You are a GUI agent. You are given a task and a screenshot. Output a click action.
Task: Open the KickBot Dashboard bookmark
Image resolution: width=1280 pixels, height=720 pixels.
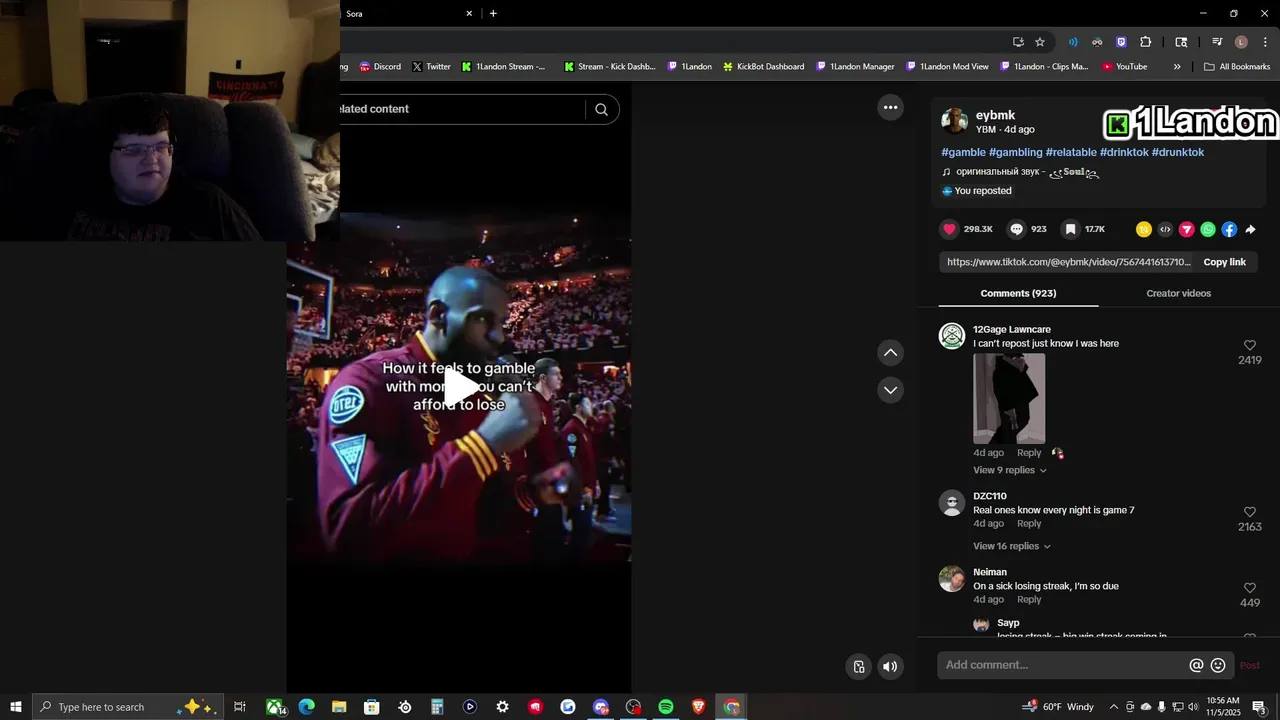coord(764,67)
